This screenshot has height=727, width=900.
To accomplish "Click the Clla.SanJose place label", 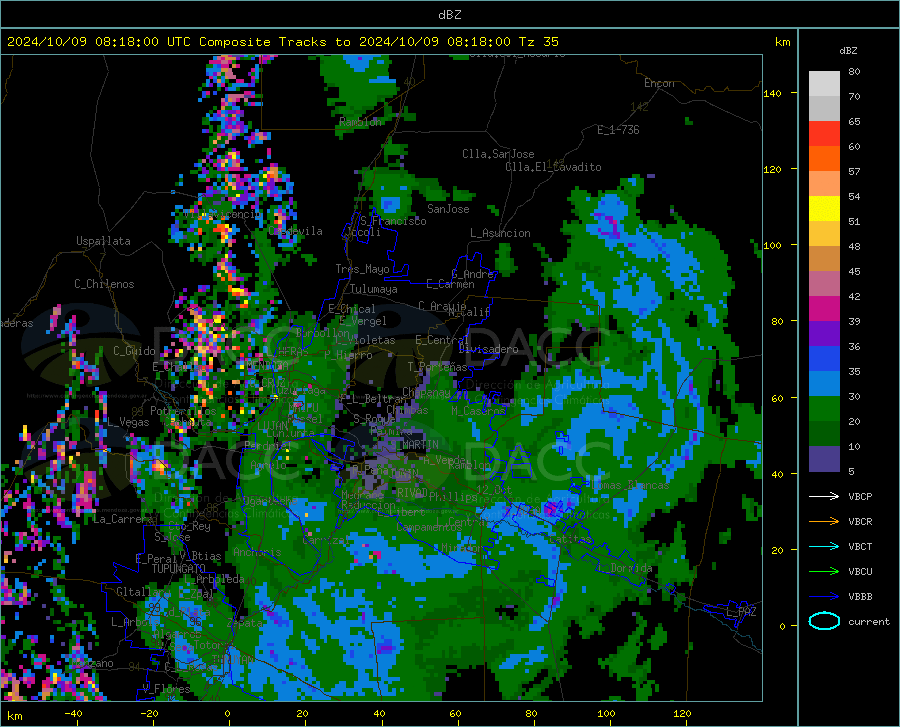I will click(x=498, y=154).
